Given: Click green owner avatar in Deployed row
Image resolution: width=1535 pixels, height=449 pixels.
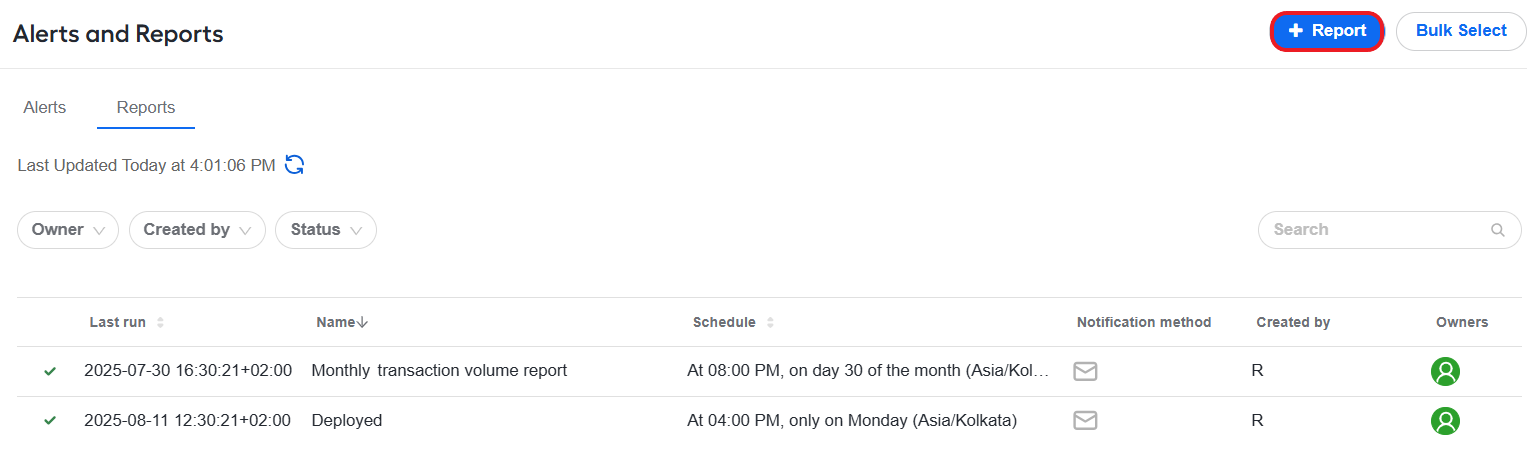Looking at the screenshot, I should [1445, 421].
